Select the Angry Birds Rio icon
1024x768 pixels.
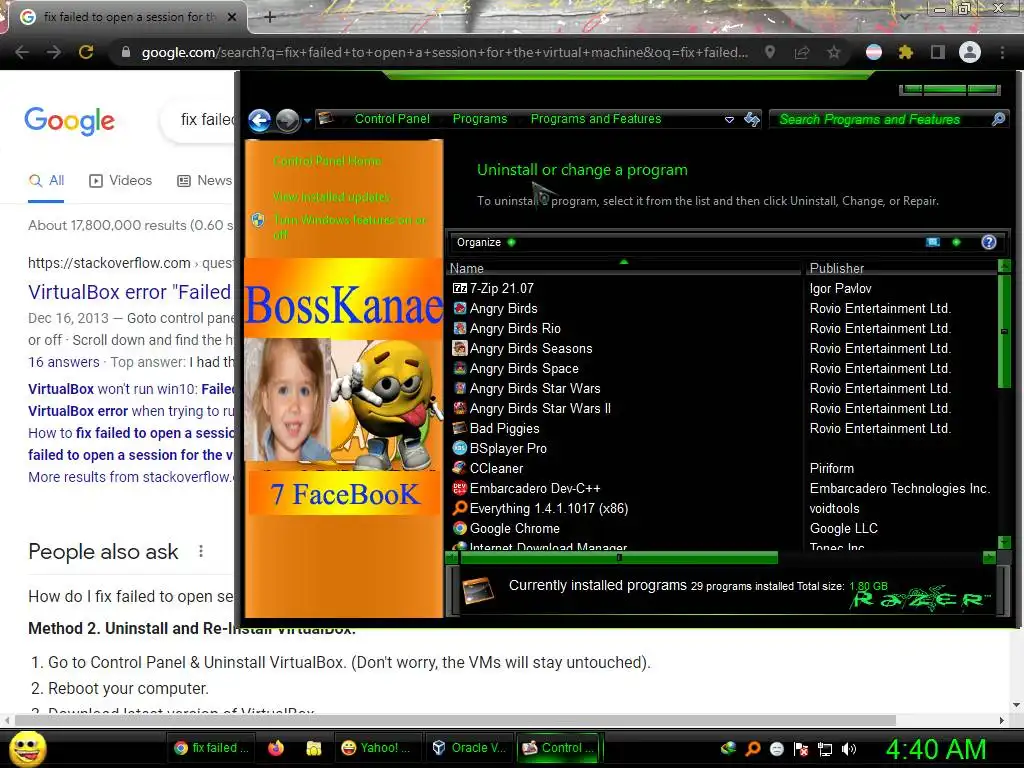tap(460, 328)
